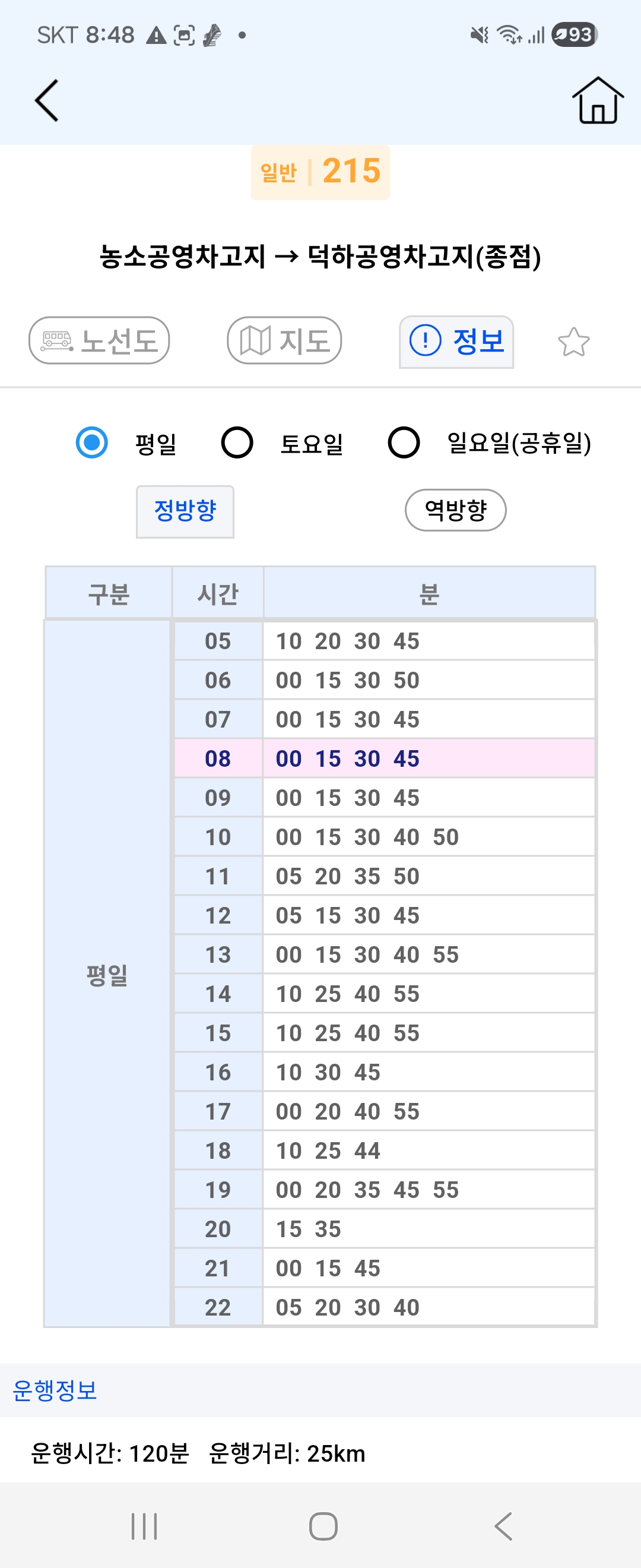The height and width of the screenshot is (1568, 641).
Task: Select the 평일 weekday radio button
Action: pos(92,442)
